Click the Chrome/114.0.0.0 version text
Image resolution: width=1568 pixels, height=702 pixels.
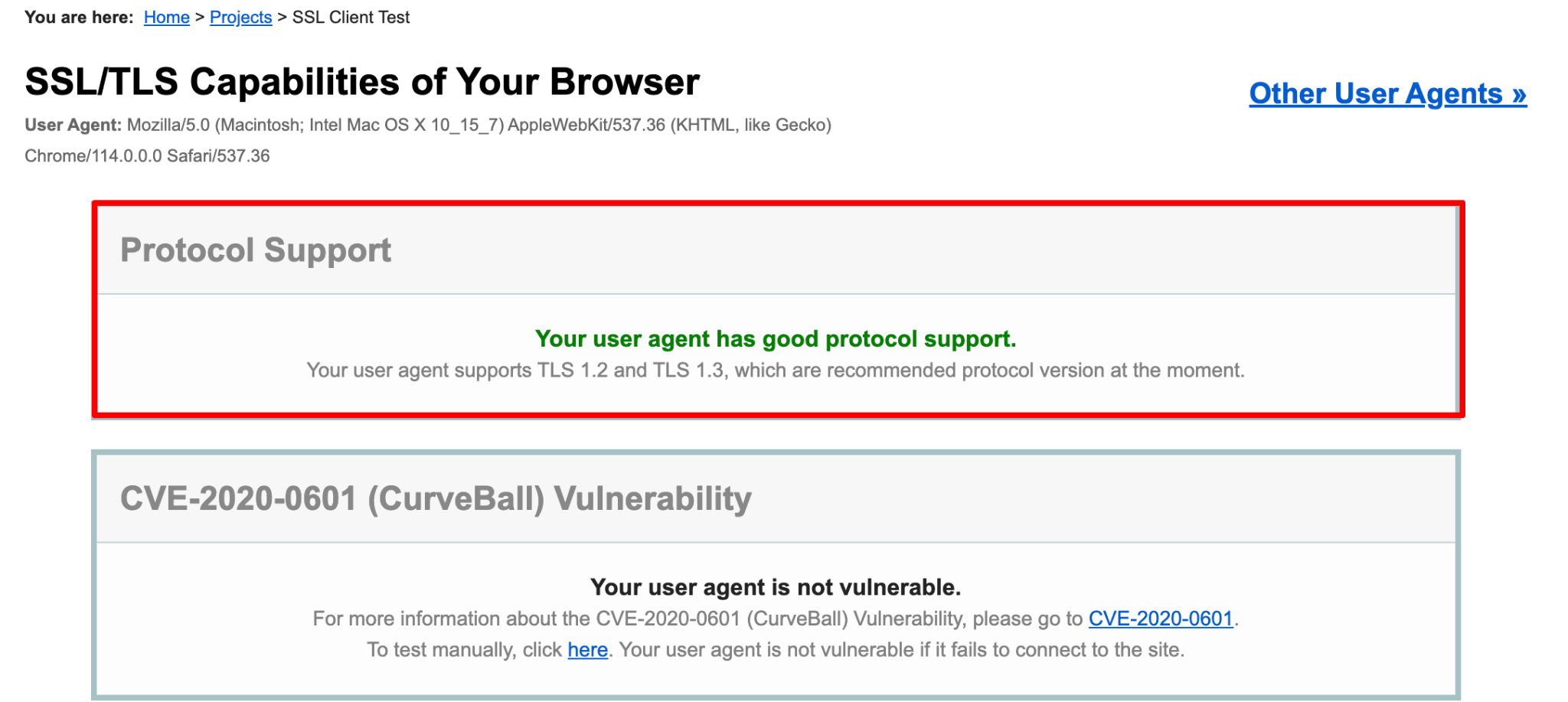(x=145, y=155)
